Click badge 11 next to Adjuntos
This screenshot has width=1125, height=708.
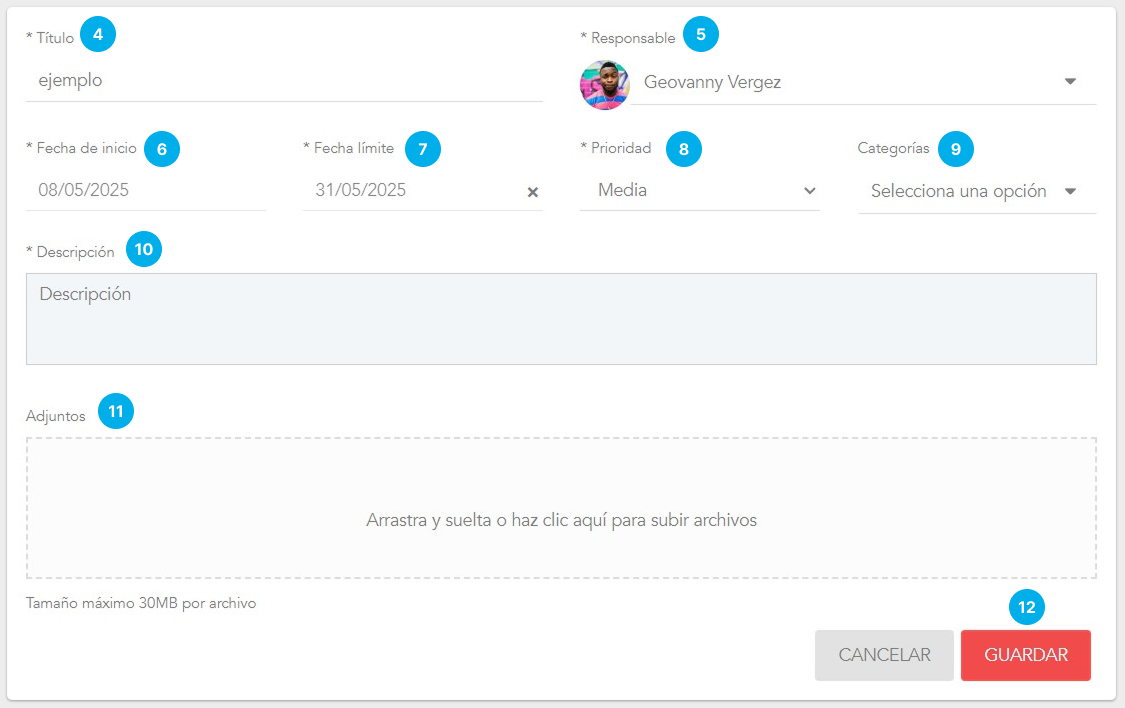[x=116, y=412]
